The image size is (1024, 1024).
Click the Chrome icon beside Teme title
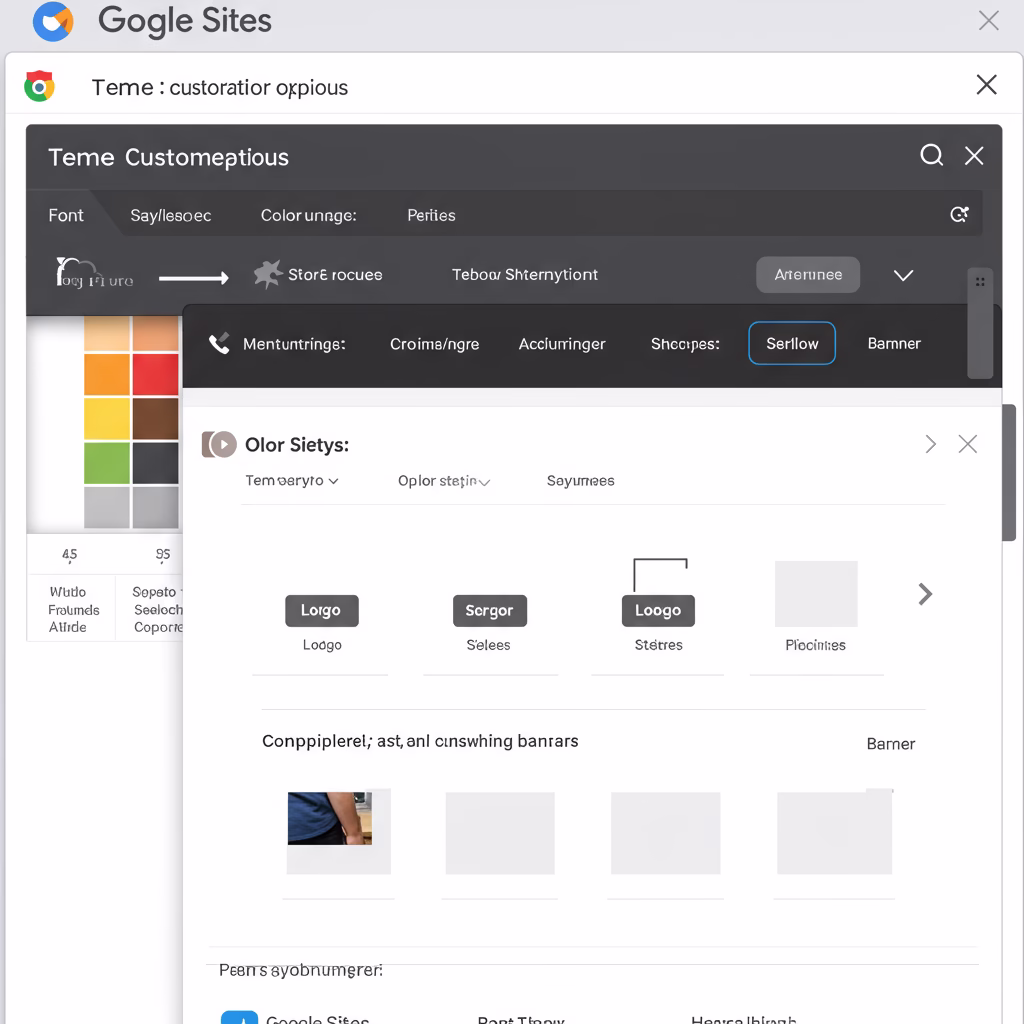(39, 86)
